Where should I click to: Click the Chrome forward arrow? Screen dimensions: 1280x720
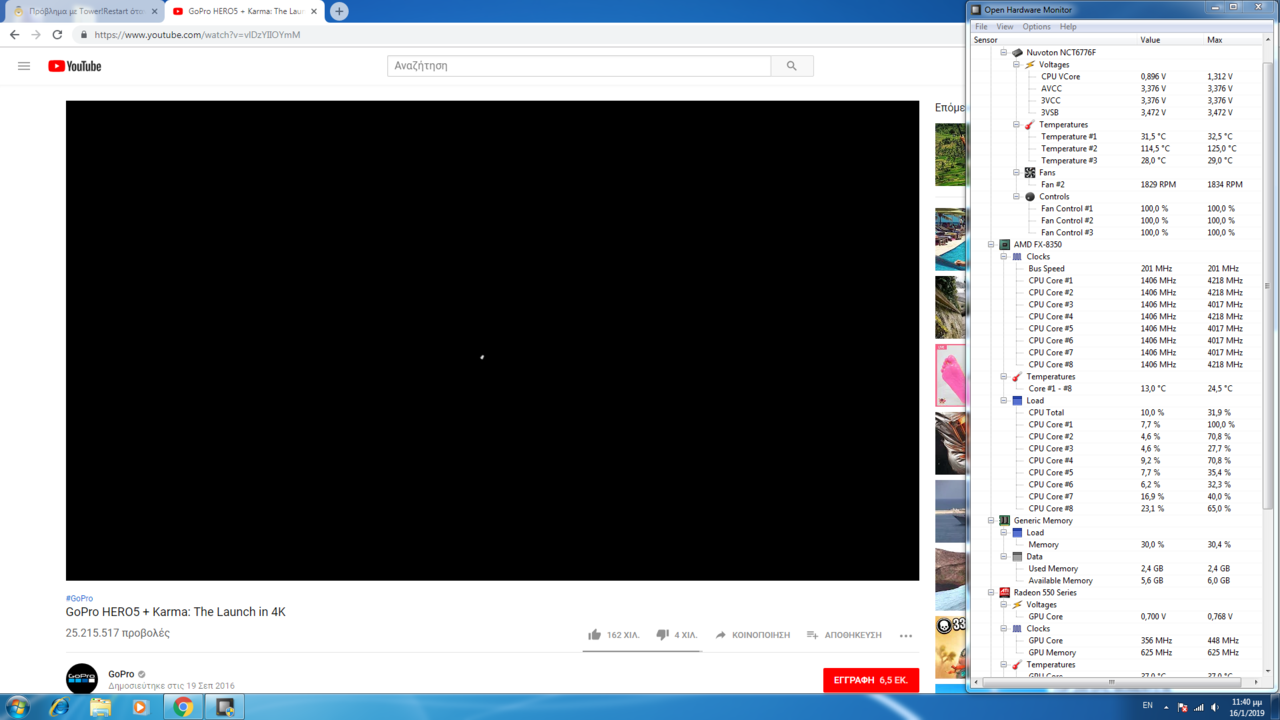tap(36, 34)
